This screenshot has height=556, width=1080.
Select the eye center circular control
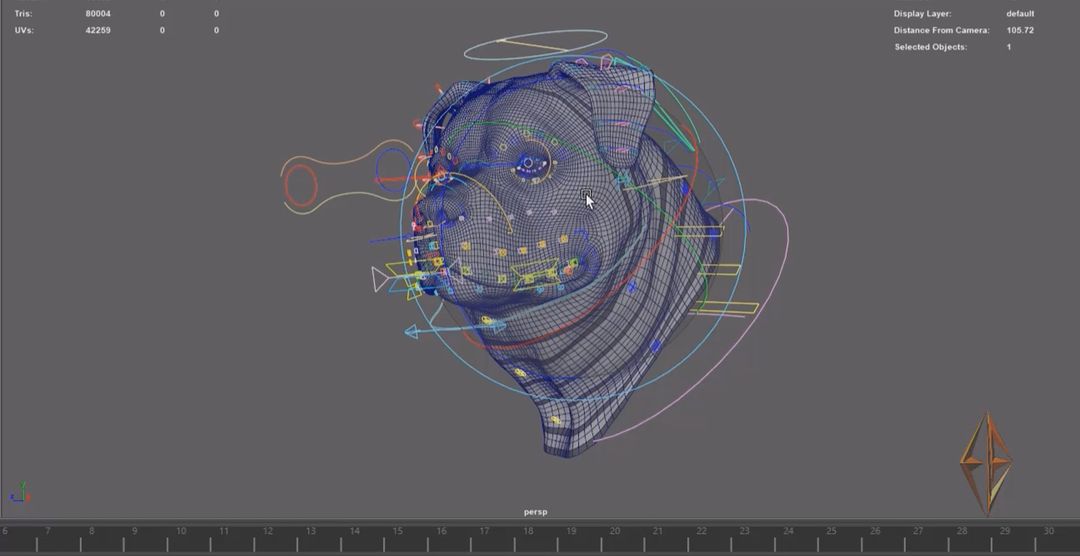pyautogui.click(x=528, y=162)
